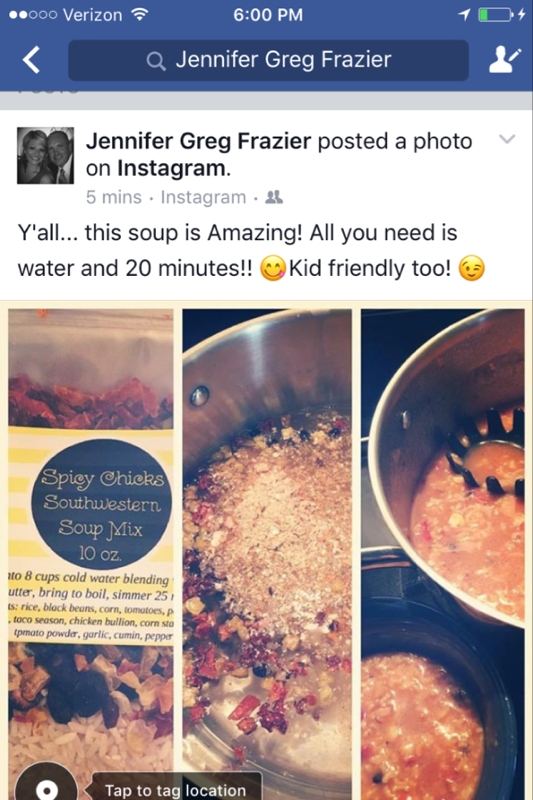Tap the back arrow in header
The height and width of the screenshot is (800, 533).
(x=32, y=60)
